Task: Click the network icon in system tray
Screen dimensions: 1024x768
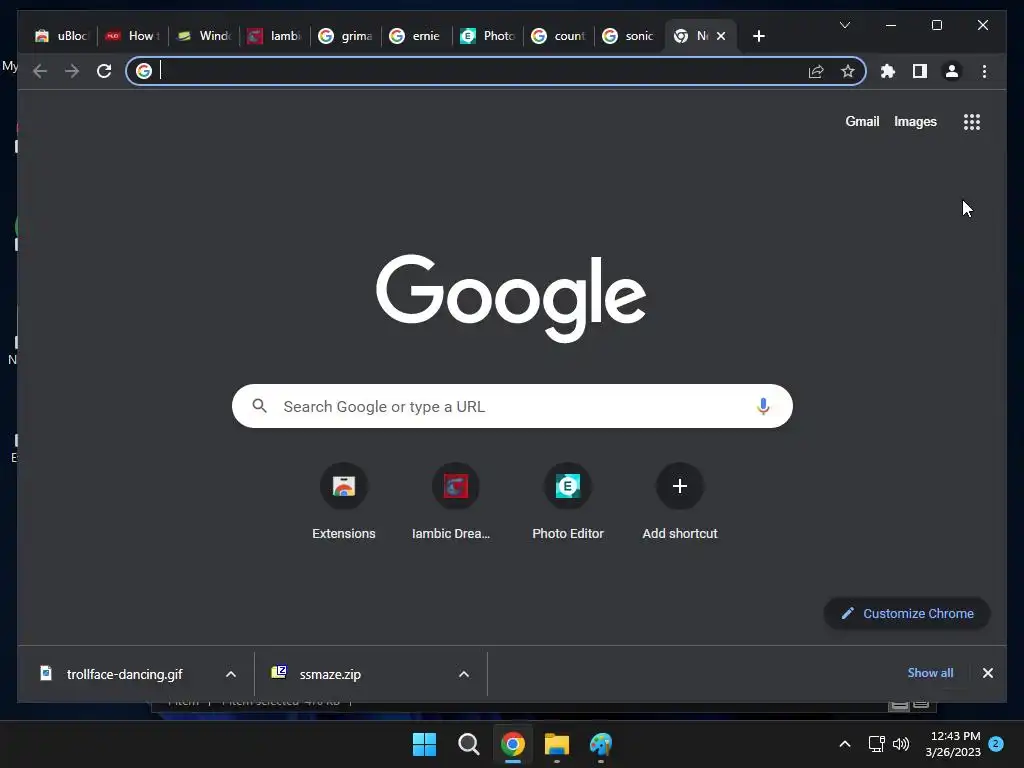Action: (x=876, y=744)
